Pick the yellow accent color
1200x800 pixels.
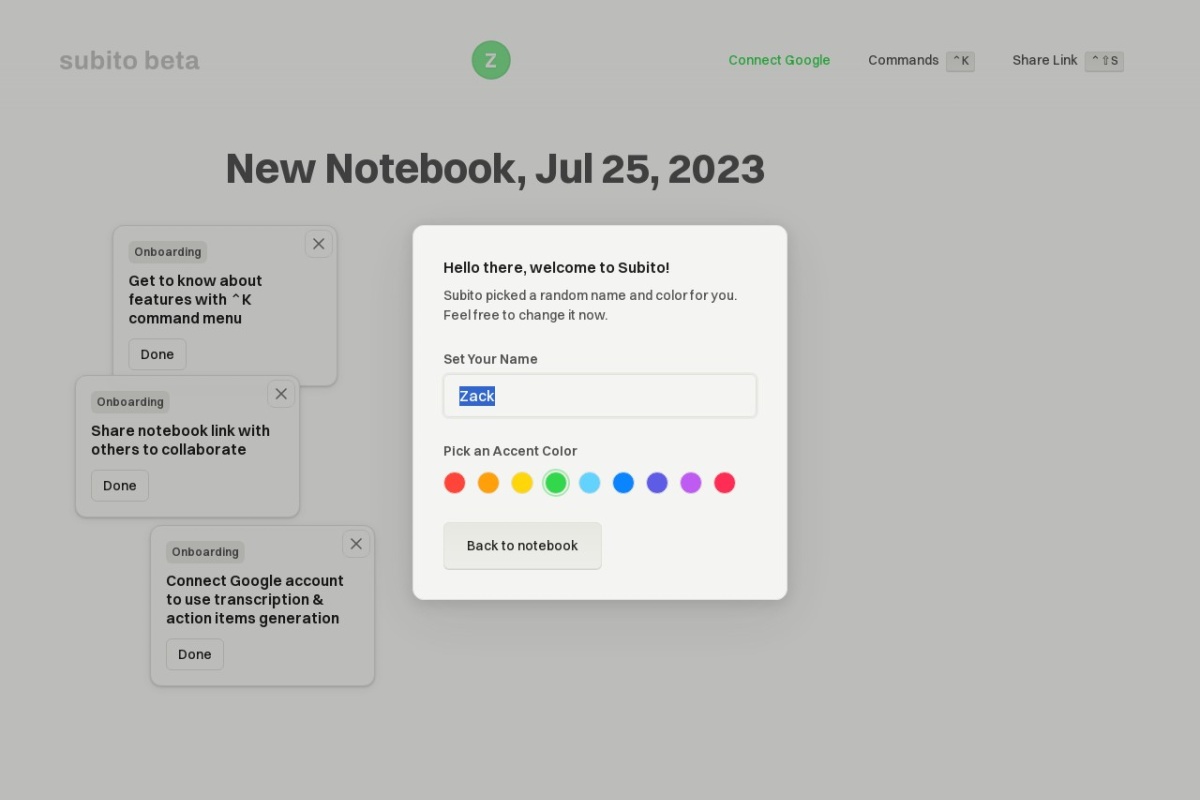pyautogui.click(x=522, y=483)
